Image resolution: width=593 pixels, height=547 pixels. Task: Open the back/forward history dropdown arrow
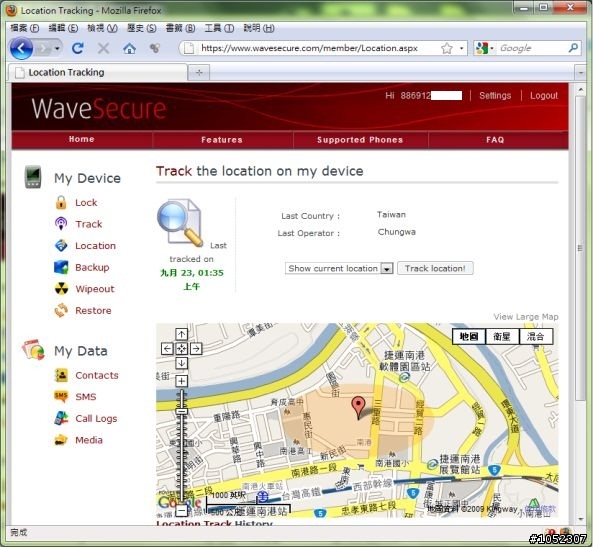[57, 48]
